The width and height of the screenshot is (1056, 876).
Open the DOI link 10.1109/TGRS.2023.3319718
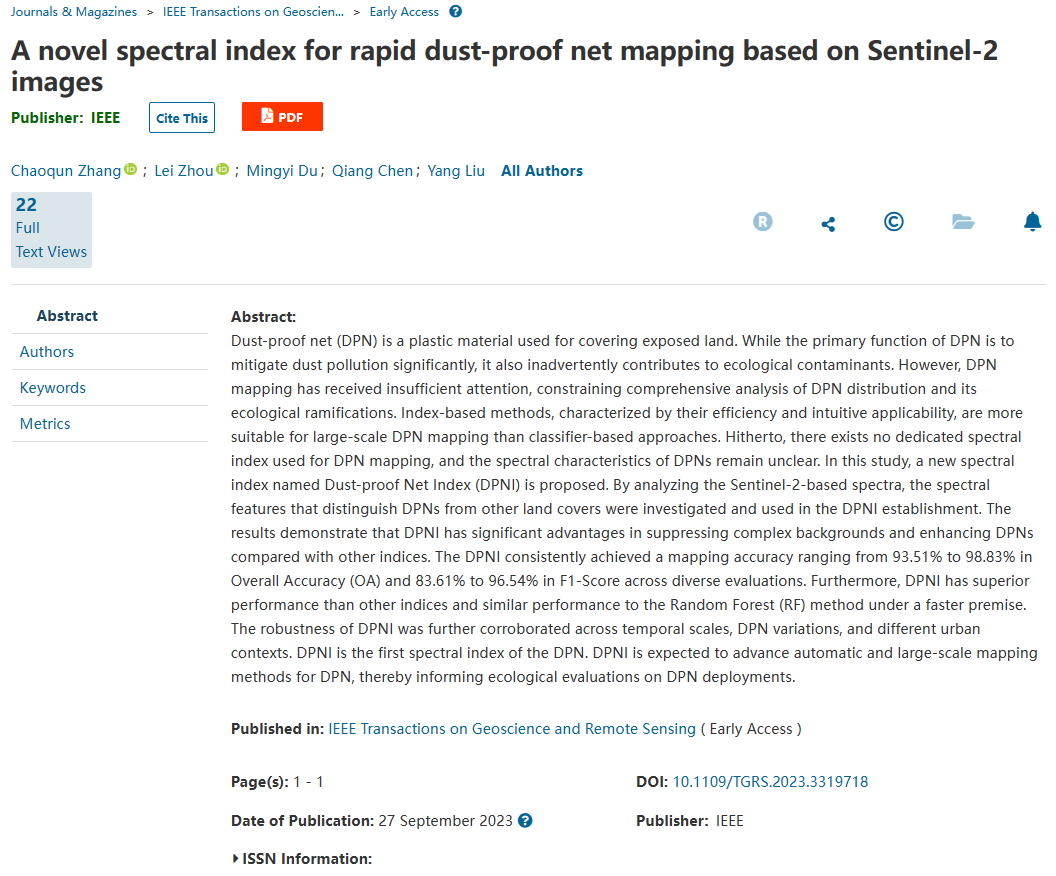click(770, 782)
